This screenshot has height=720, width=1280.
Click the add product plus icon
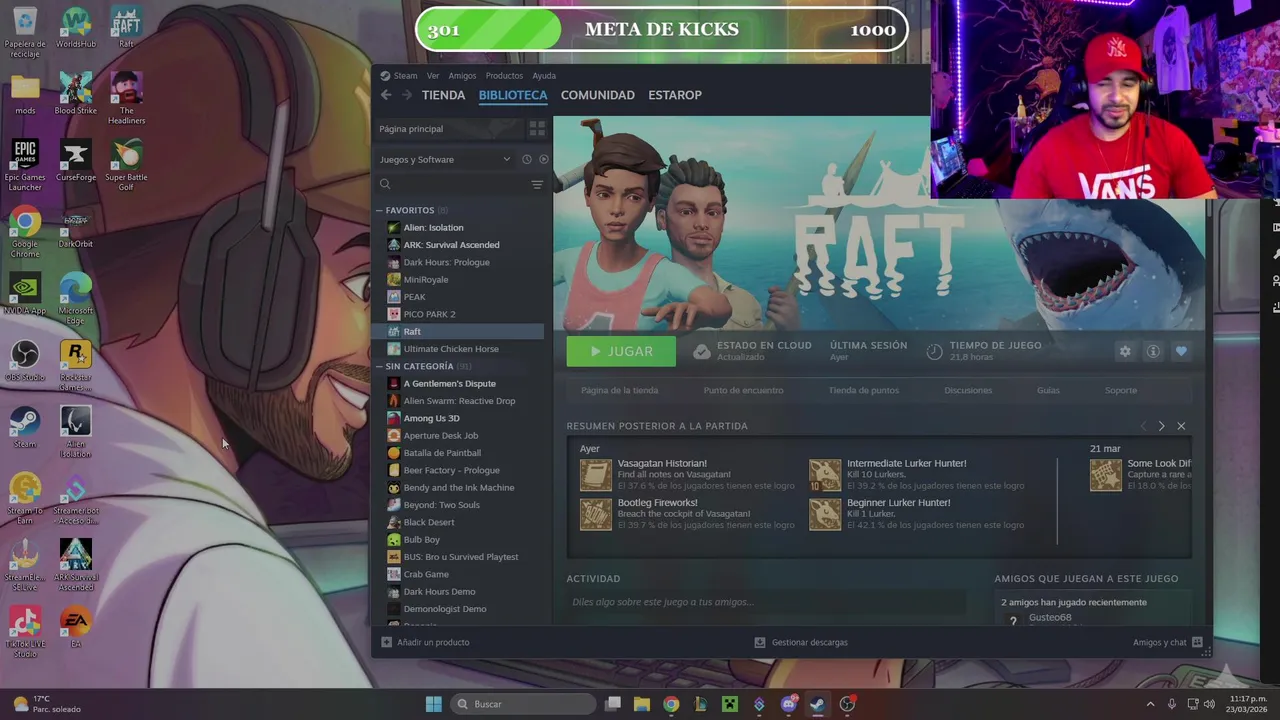[x=387, y=642]
